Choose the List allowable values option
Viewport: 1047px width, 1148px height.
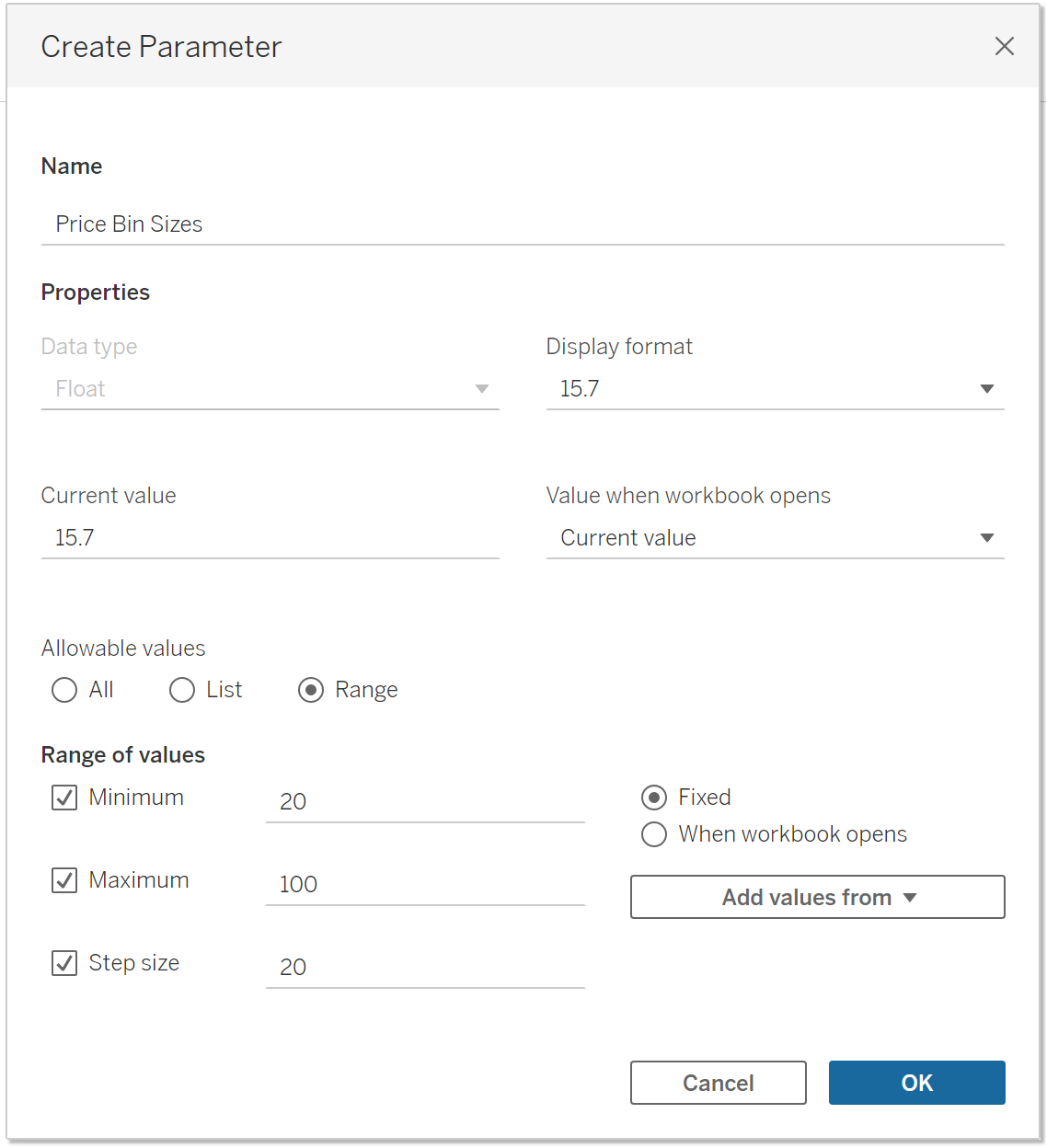tap(182, 690)
